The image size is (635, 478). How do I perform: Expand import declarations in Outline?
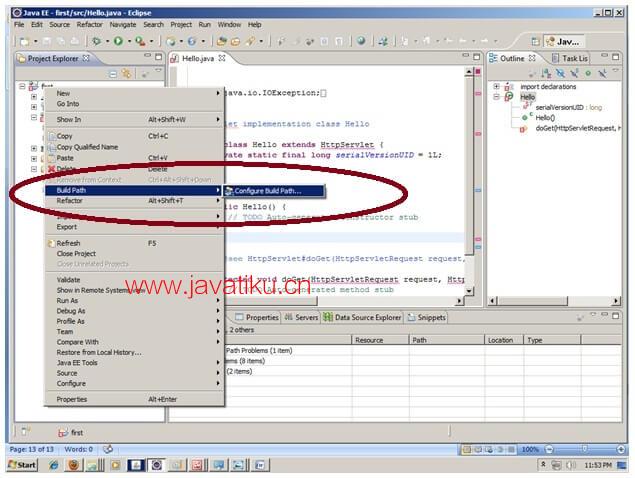point(496,86)
